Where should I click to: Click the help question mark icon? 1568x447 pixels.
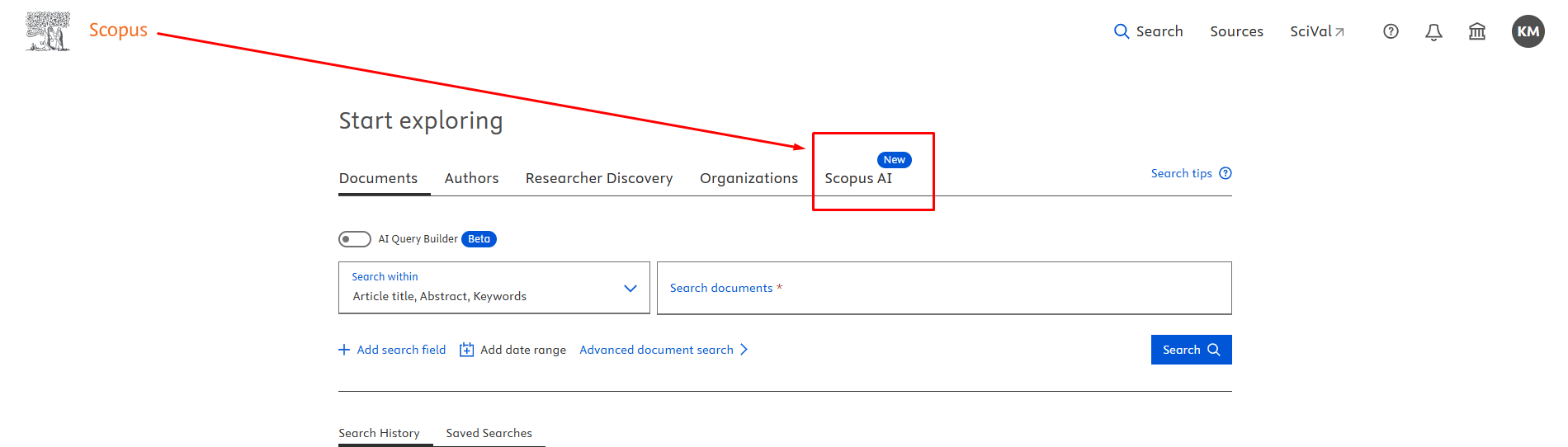[1391, 31]
